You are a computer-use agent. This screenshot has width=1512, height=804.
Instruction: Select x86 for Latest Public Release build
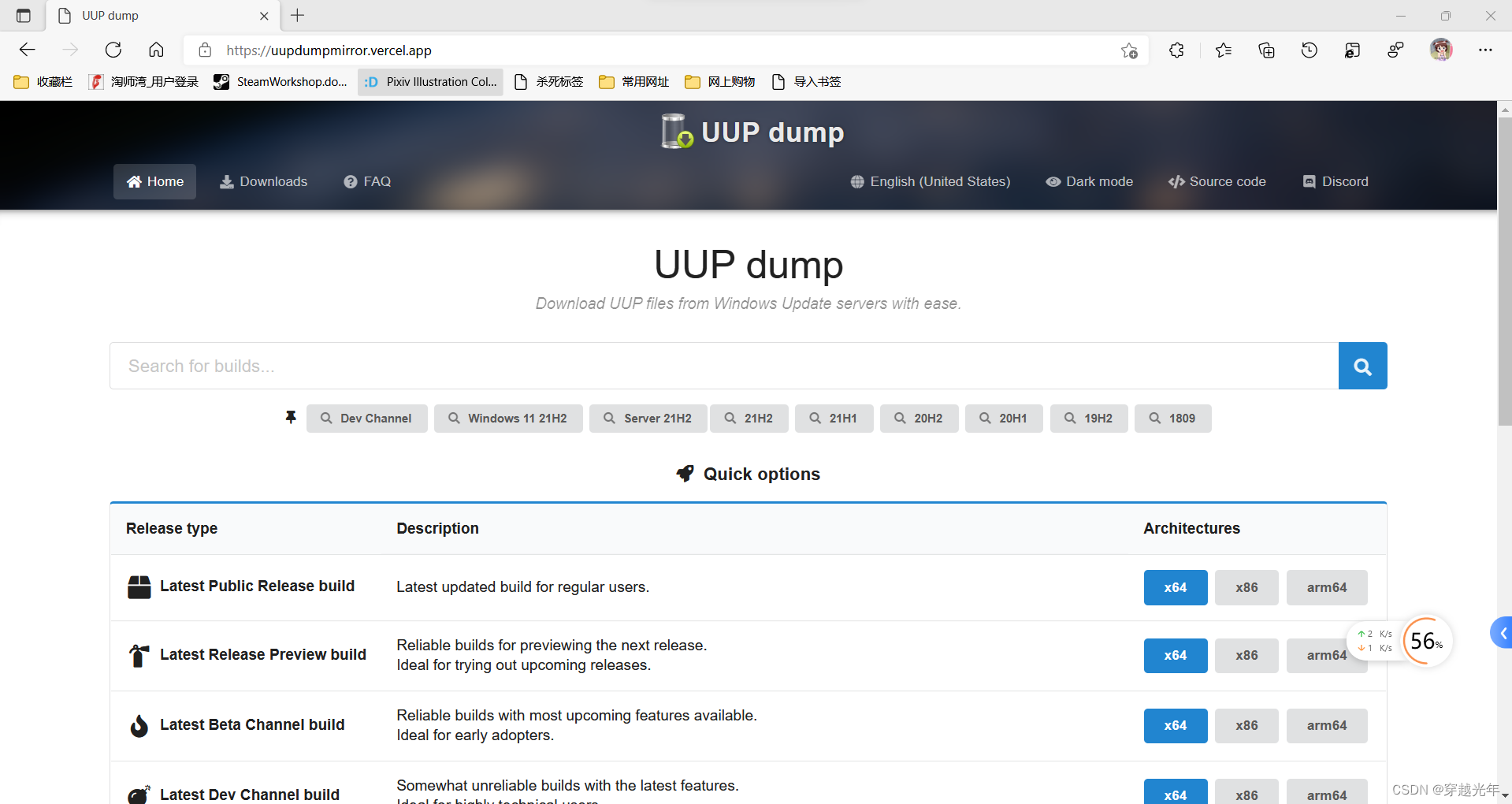coord(1246,587)
